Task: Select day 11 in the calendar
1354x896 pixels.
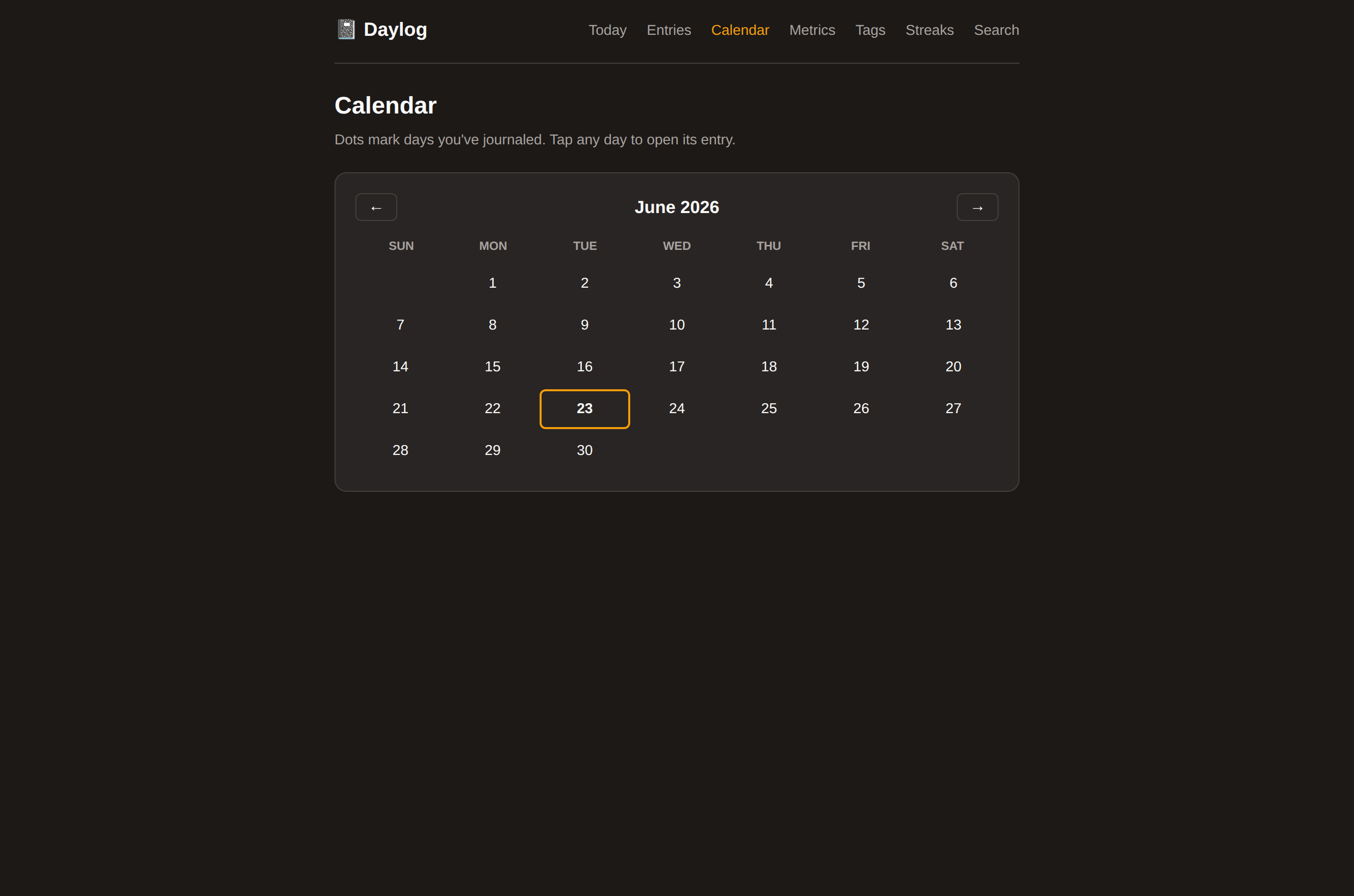Action: (x=769, y=325)
